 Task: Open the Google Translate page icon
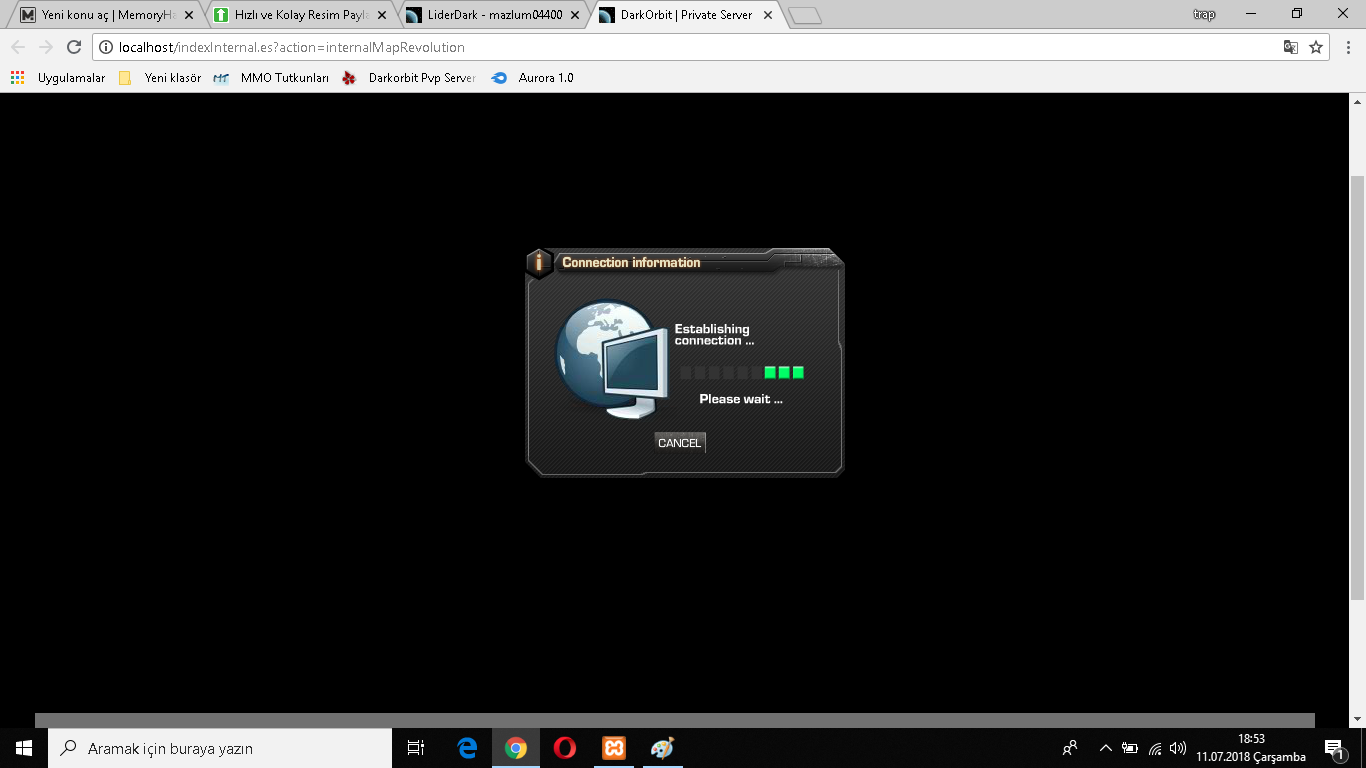click(1291, 47)
